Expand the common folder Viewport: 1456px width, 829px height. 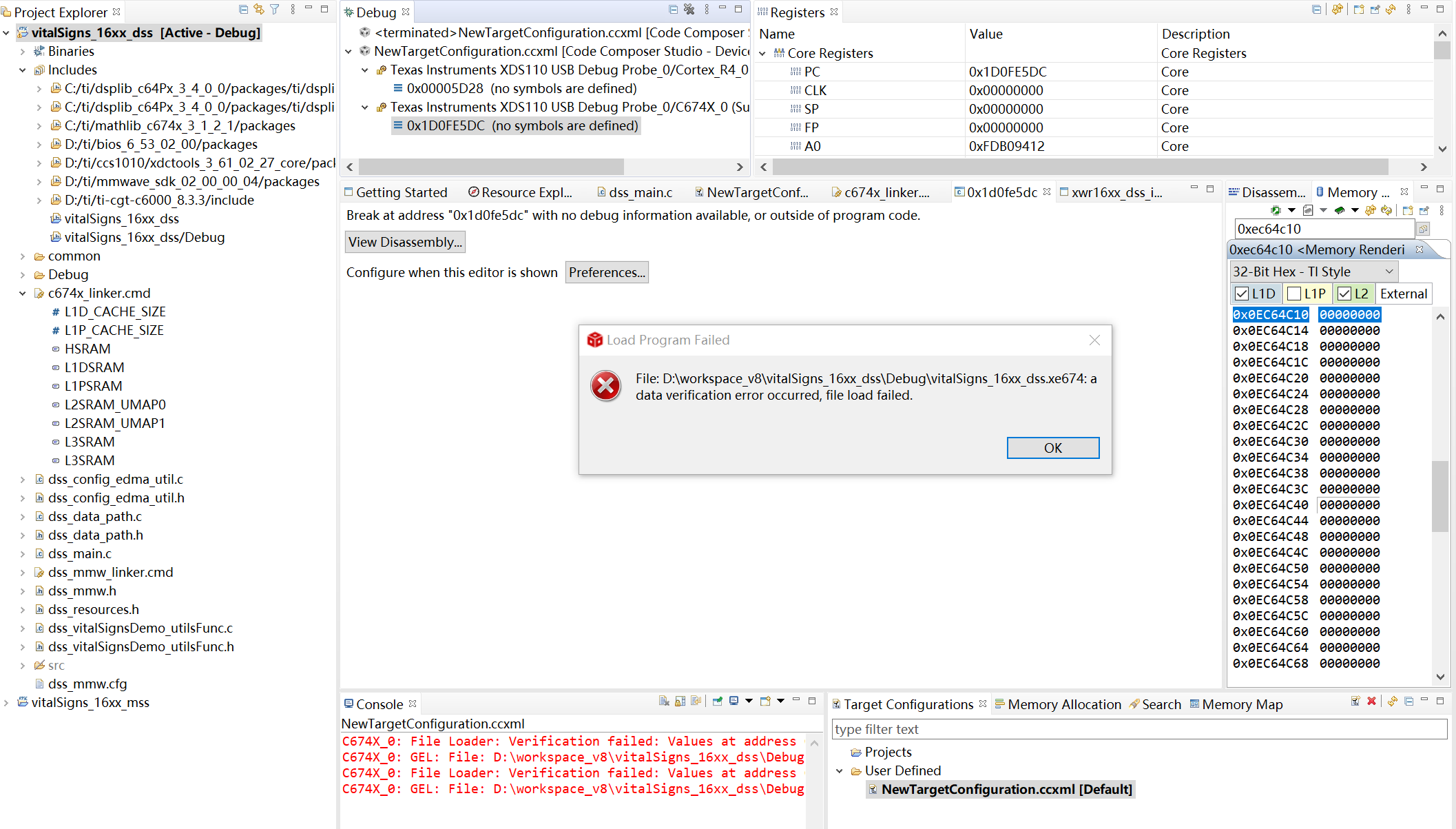pos(22,256)
